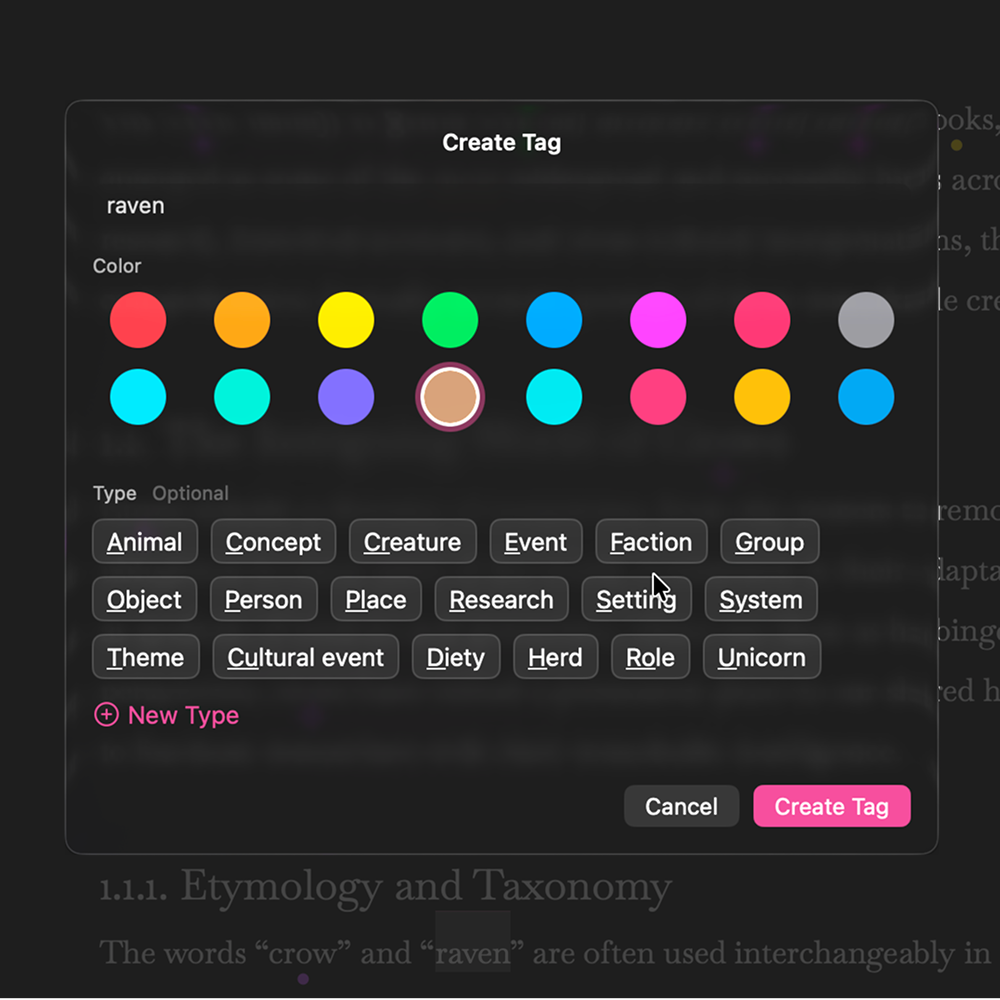Image resolution: width=1000 pixels, height=1000 pixels.
Task: Select the Research type
Action: (x=501, y=599)
